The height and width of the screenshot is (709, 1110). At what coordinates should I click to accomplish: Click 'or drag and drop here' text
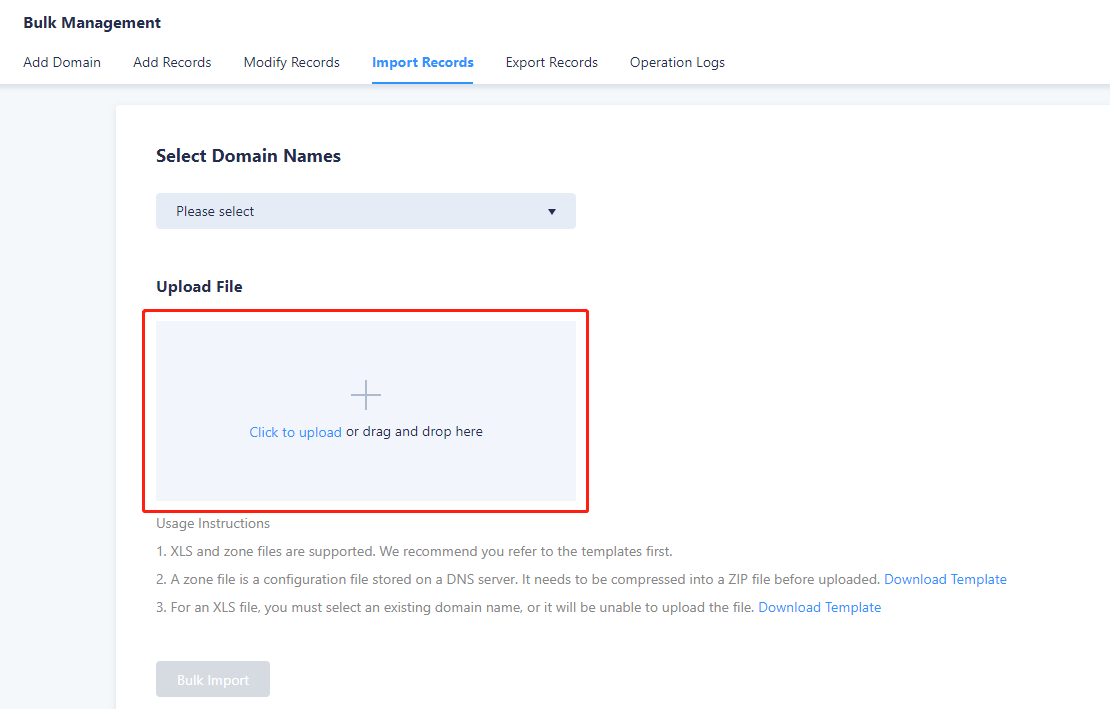(x=414, y=432)
